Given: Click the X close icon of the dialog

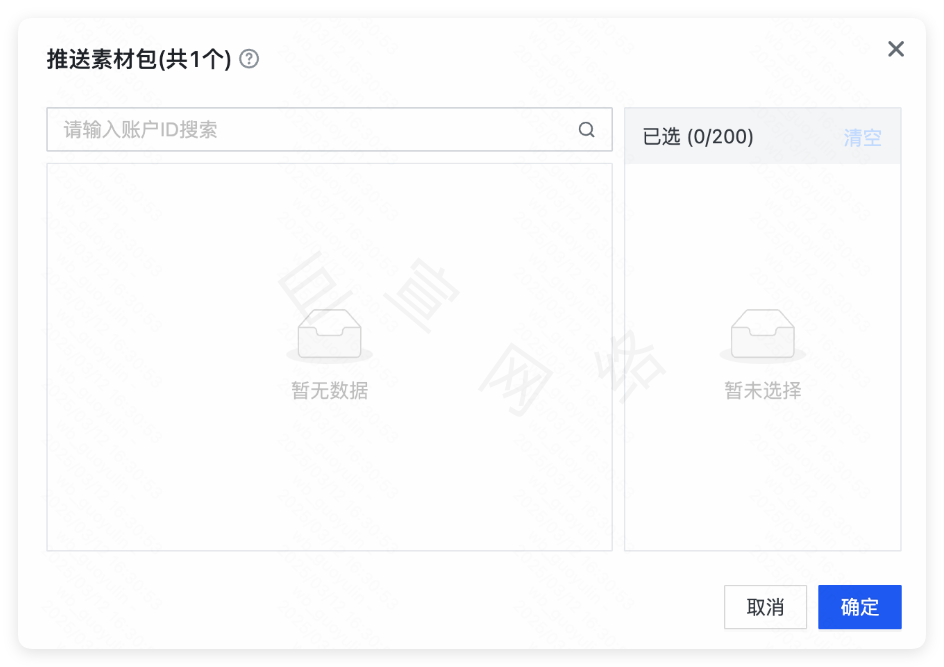Looking at the screenshot, I should pyautogui.click(x=896, y=48).
